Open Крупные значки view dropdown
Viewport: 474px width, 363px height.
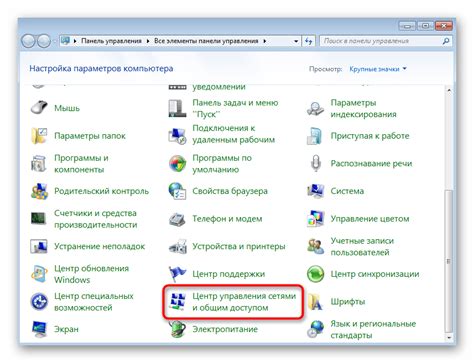point(378,69)
